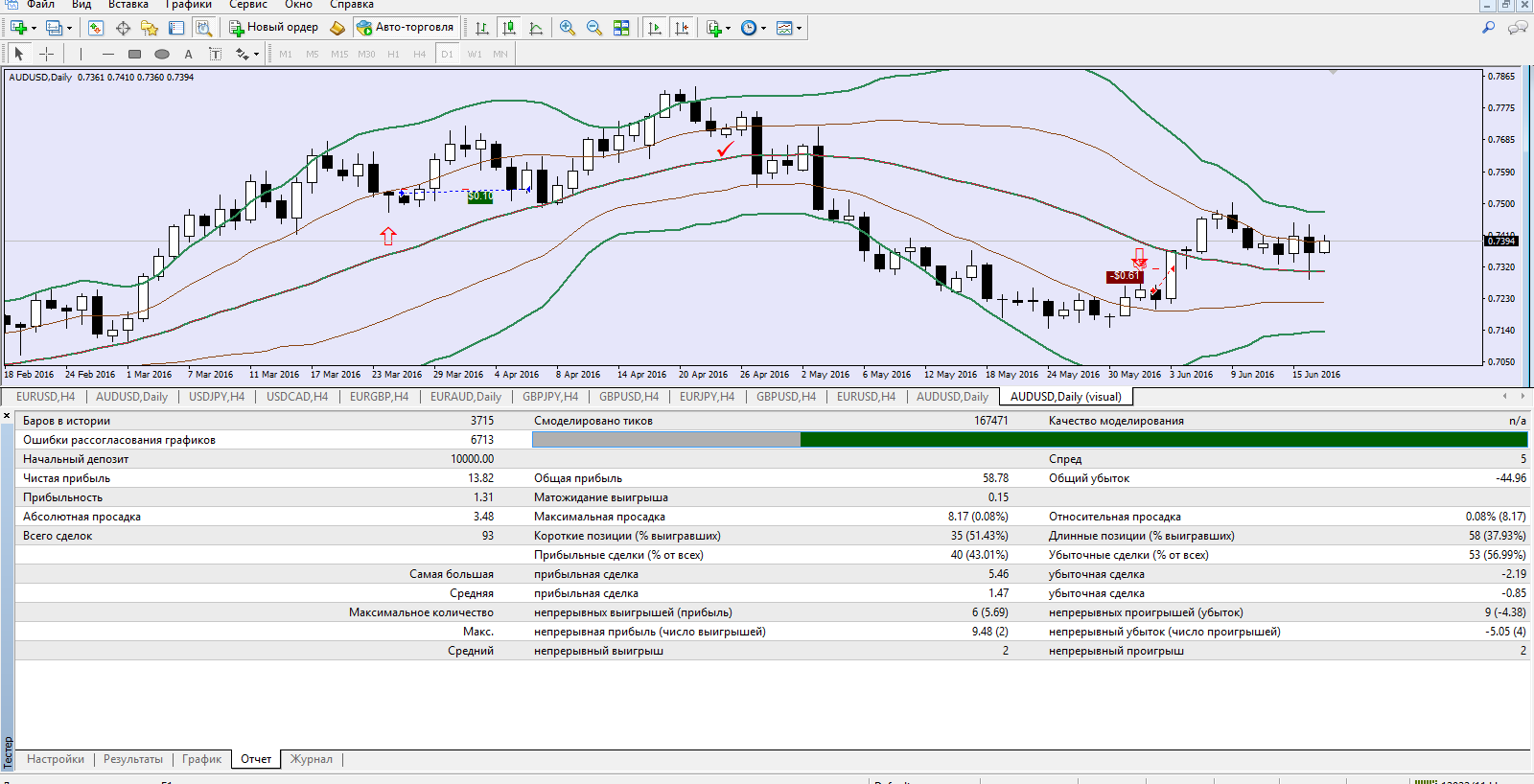Image resolution: width=1534 pixels, height=784 pixels.
Task: Toggle the D1 timeframe button
Action: pos(447,54)
